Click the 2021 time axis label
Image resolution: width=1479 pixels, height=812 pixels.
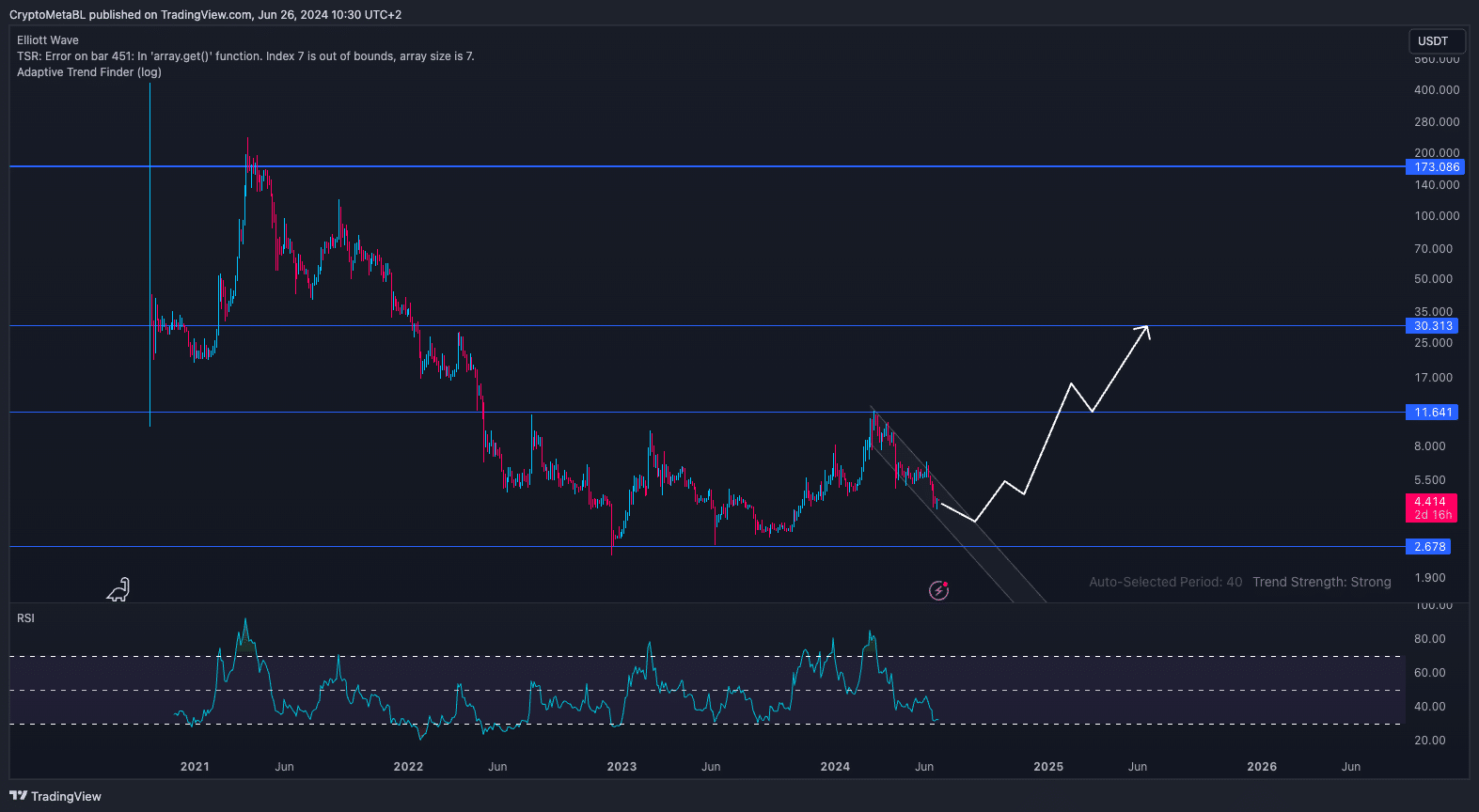point(195,767)
